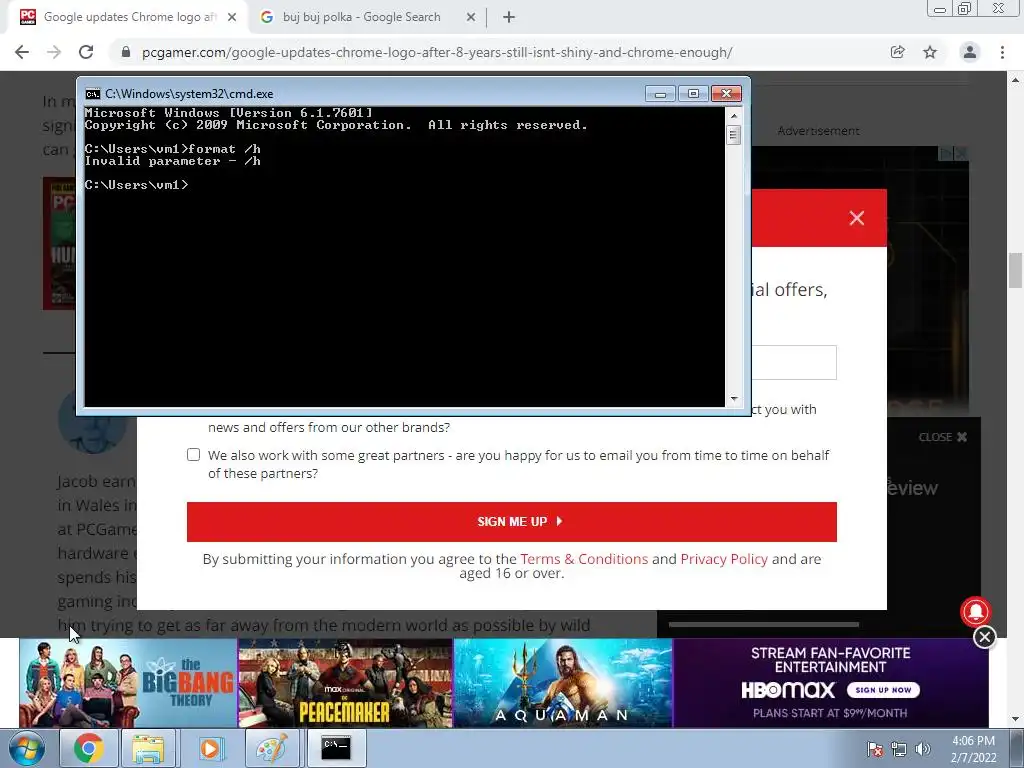This screenshot has height=768, width=1024.
Task: Click the SIGN ME UP button
Action: tap(511, 522)
